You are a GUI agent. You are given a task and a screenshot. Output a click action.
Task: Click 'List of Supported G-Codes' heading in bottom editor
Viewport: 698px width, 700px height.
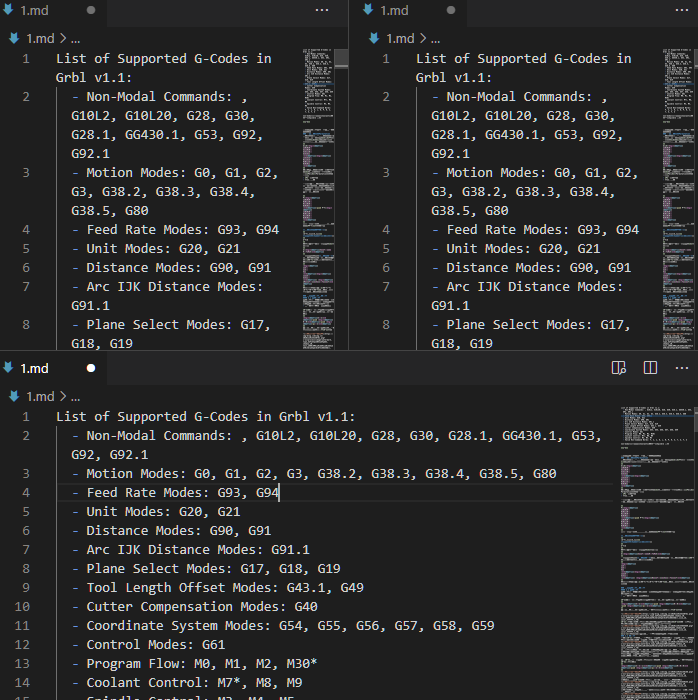[x=205, y=417]
